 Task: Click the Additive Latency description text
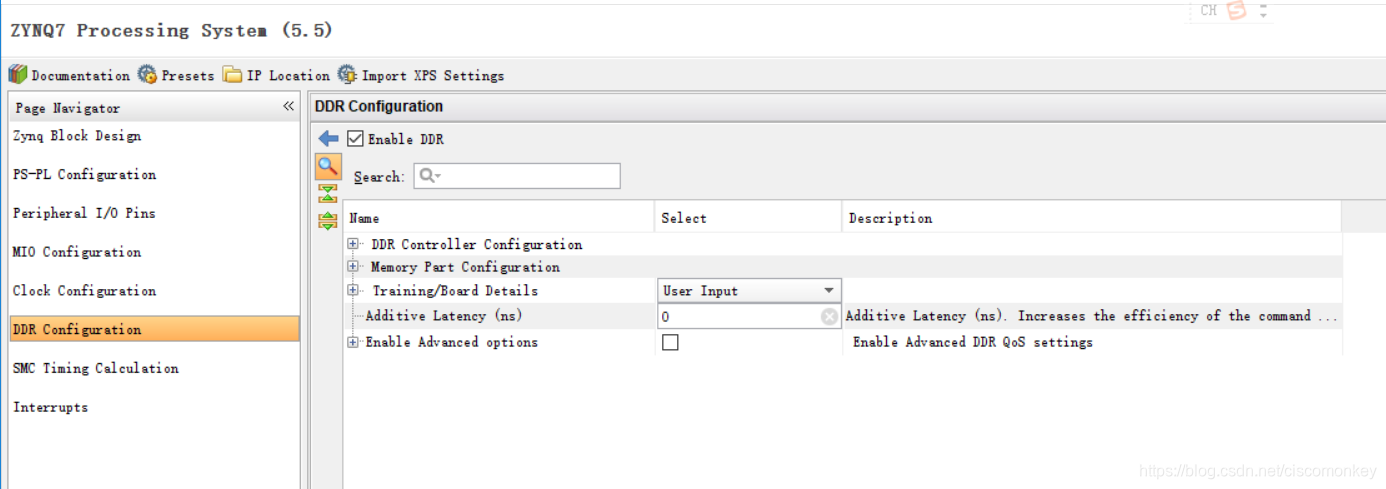click(x=1091, y=316)
